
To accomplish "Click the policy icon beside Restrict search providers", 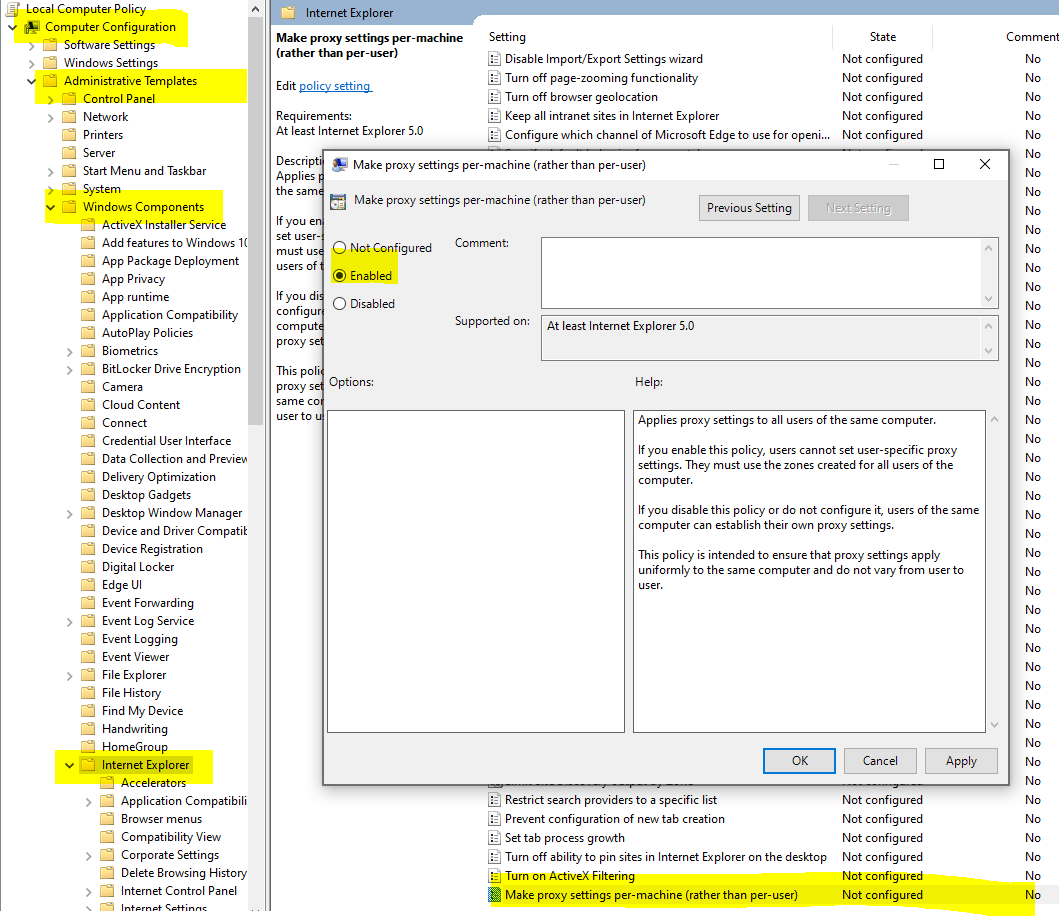I will 494,800.
